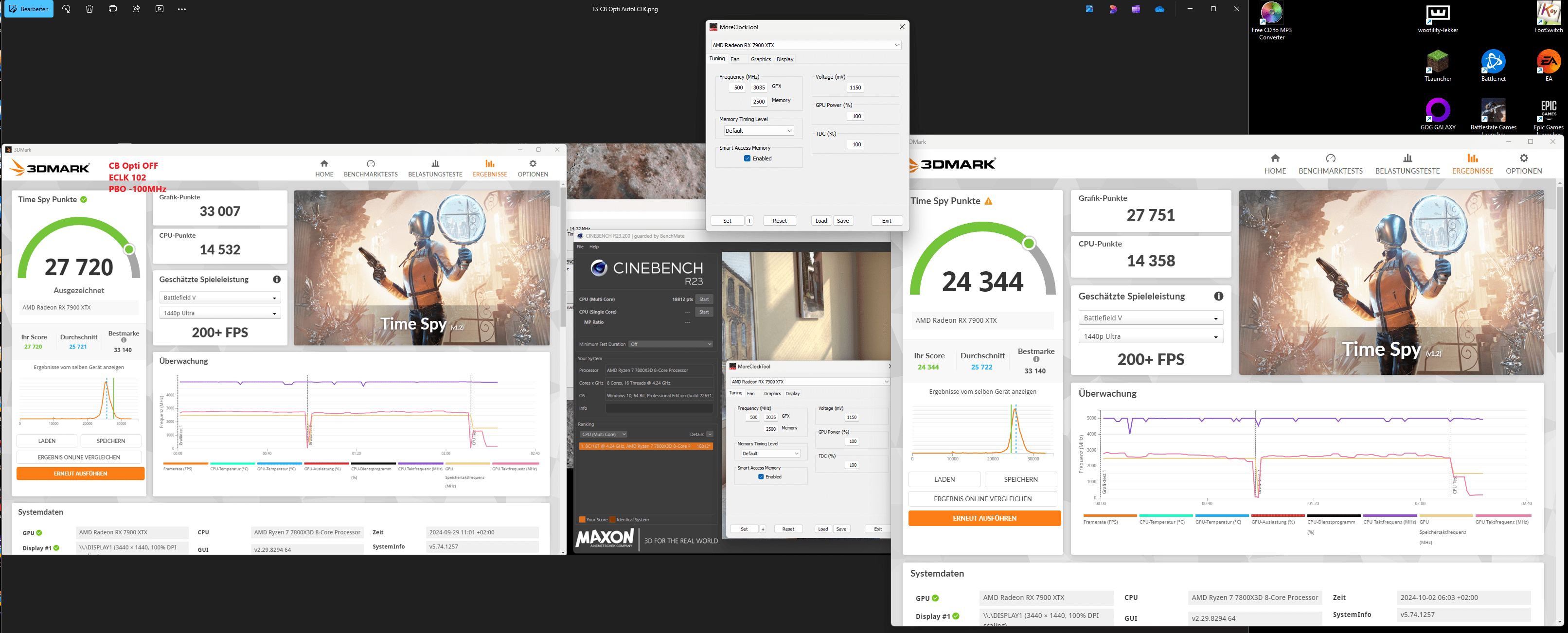The image size is (1568, 633).
Task: Click the info icon under Bestmarke in the right 3DMark
Action: click(x=1036, y=360)
